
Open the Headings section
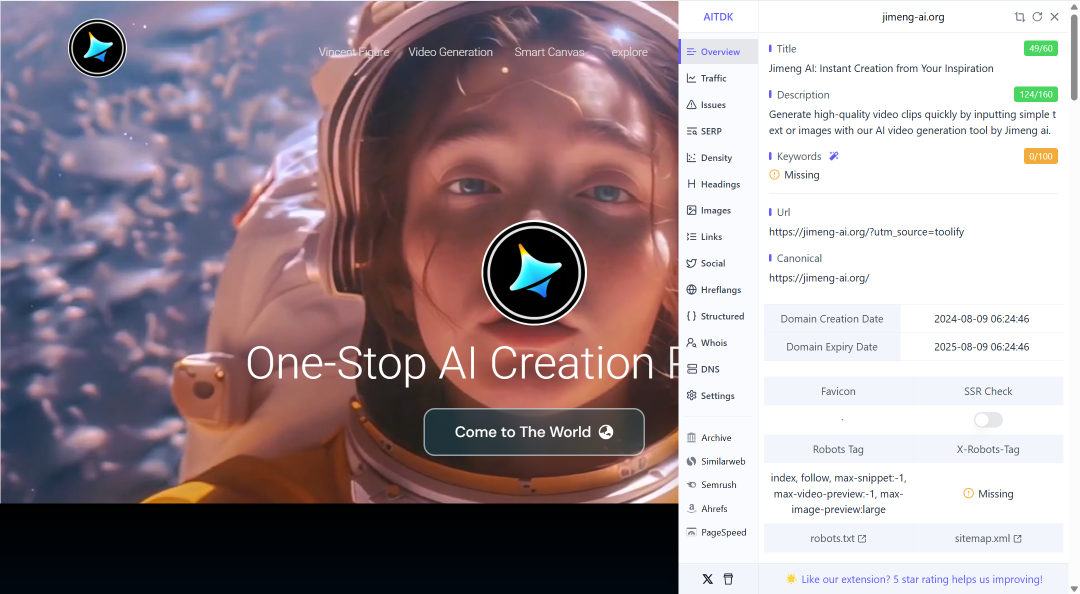point(718,184)
